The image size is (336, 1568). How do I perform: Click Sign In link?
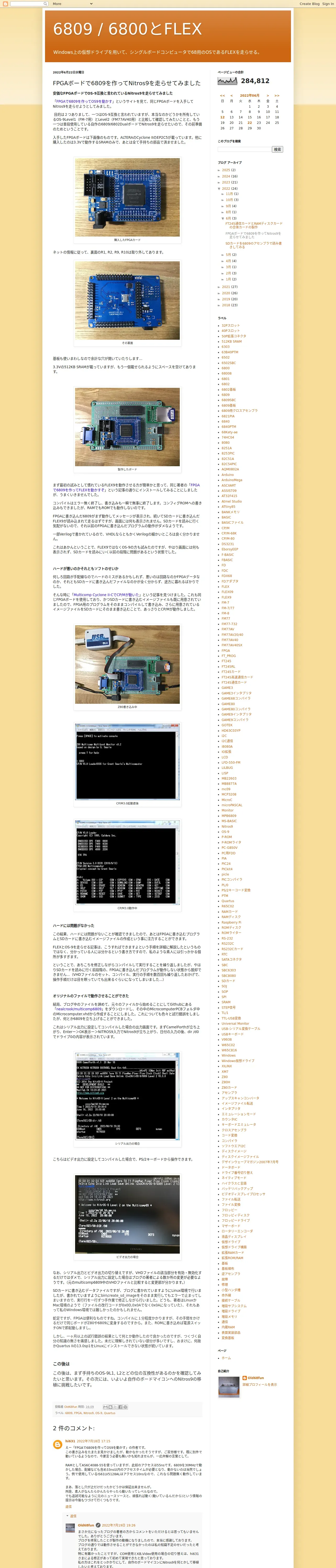[328, 4]
